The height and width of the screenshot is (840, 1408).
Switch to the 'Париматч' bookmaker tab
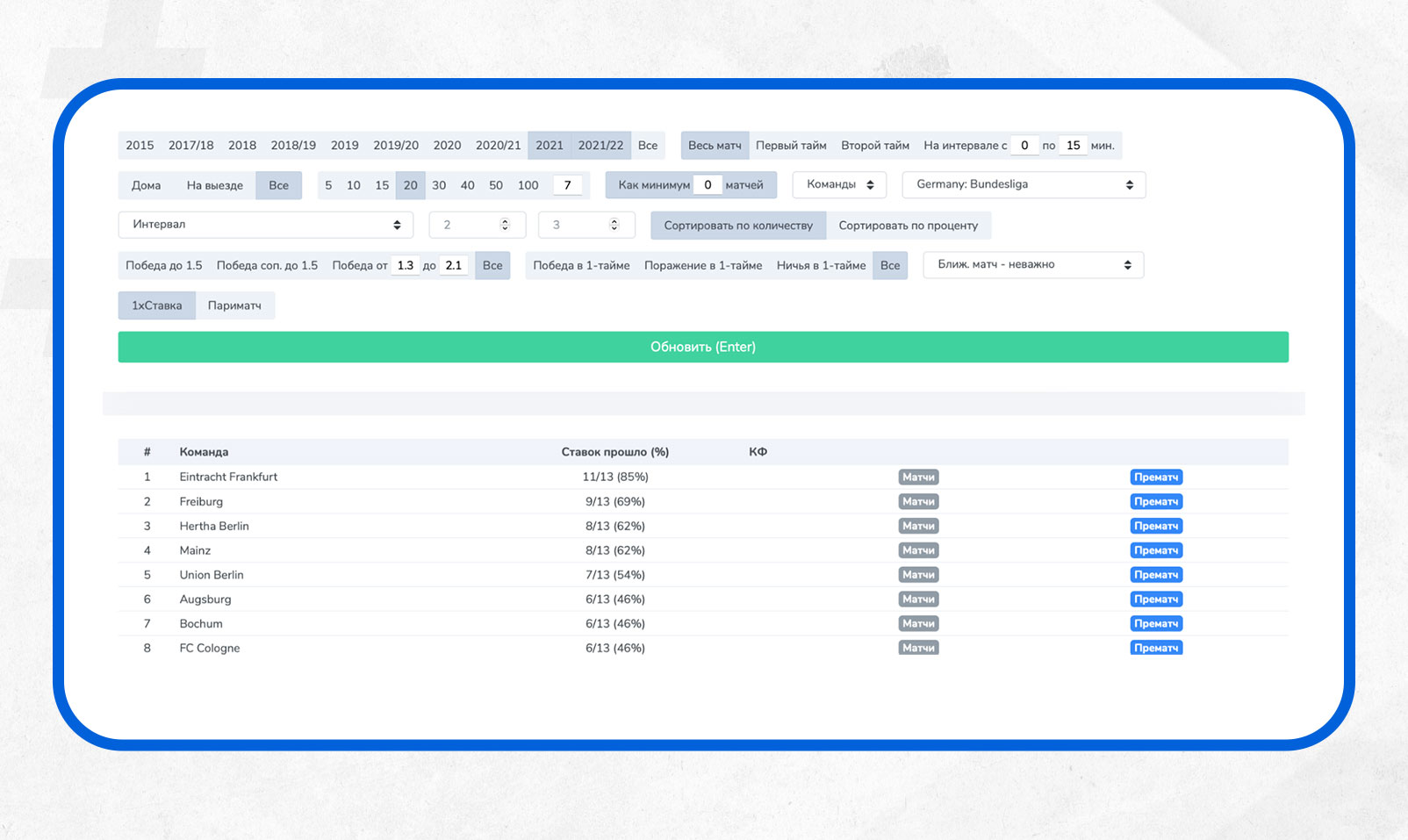point(234,305)
